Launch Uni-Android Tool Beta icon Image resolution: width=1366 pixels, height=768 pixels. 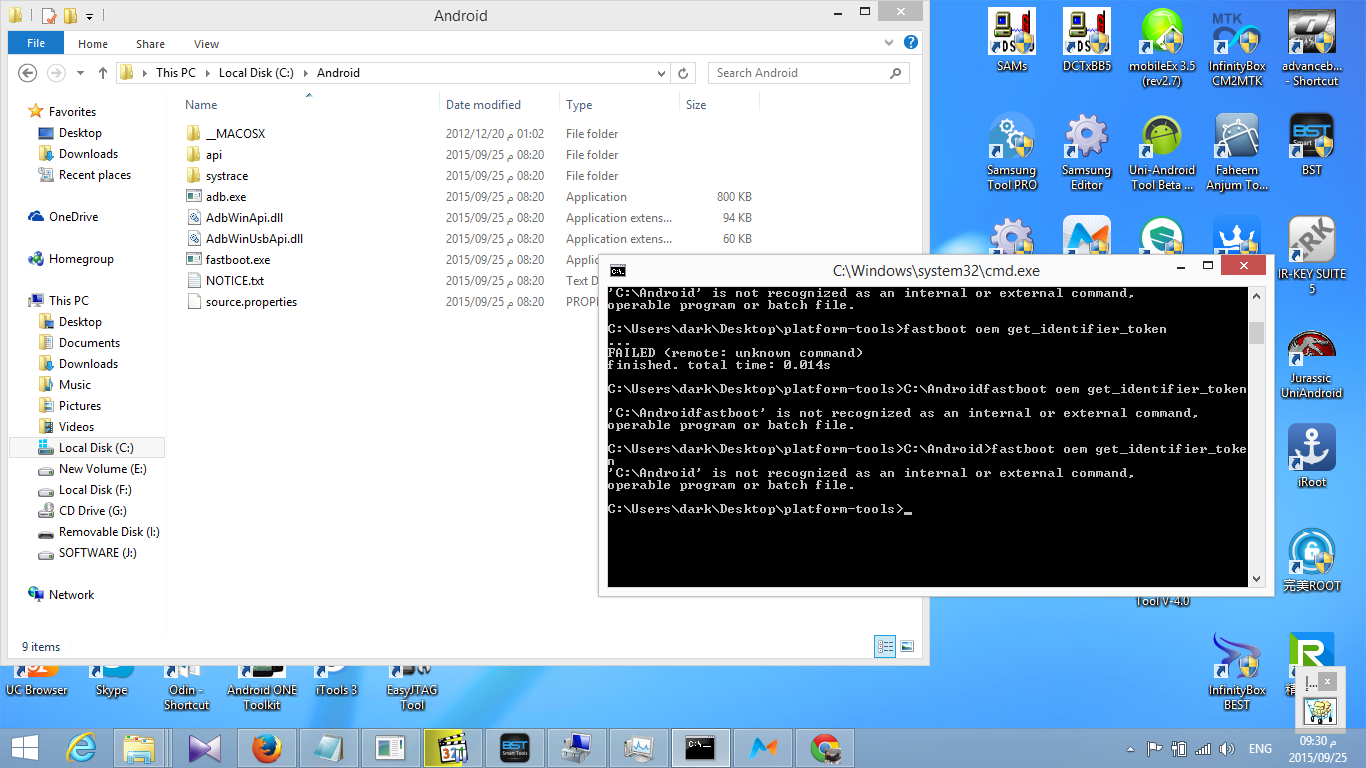coord(1162,152)
